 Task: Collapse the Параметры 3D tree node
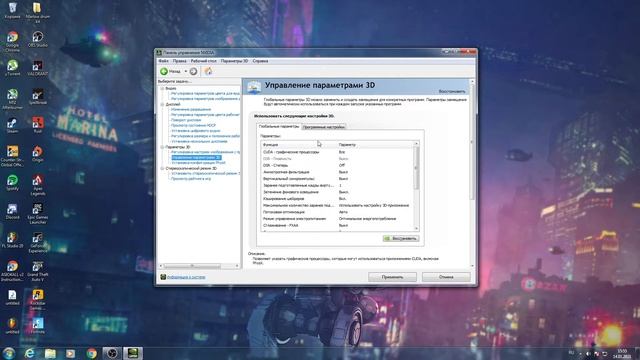click(162, 147)
